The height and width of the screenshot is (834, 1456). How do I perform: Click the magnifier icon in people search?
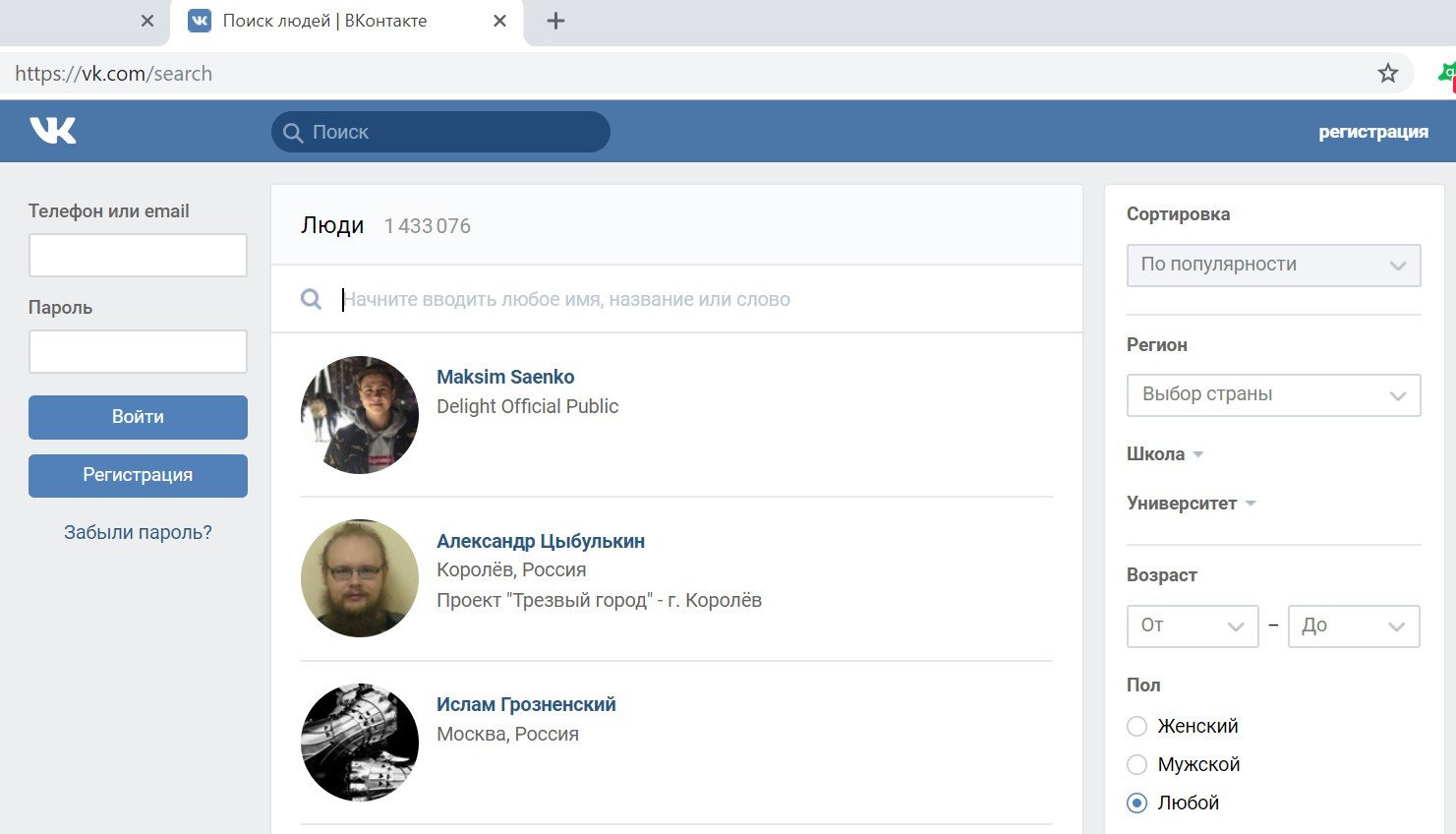pos(311,299)
